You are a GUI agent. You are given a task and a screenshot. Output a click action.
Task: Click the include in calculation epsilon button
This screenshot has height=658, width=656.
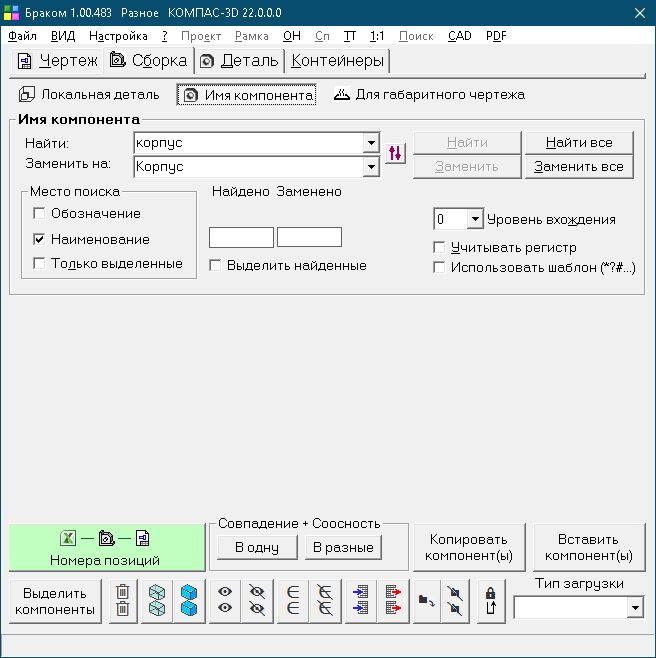click(x=293, y=601)
